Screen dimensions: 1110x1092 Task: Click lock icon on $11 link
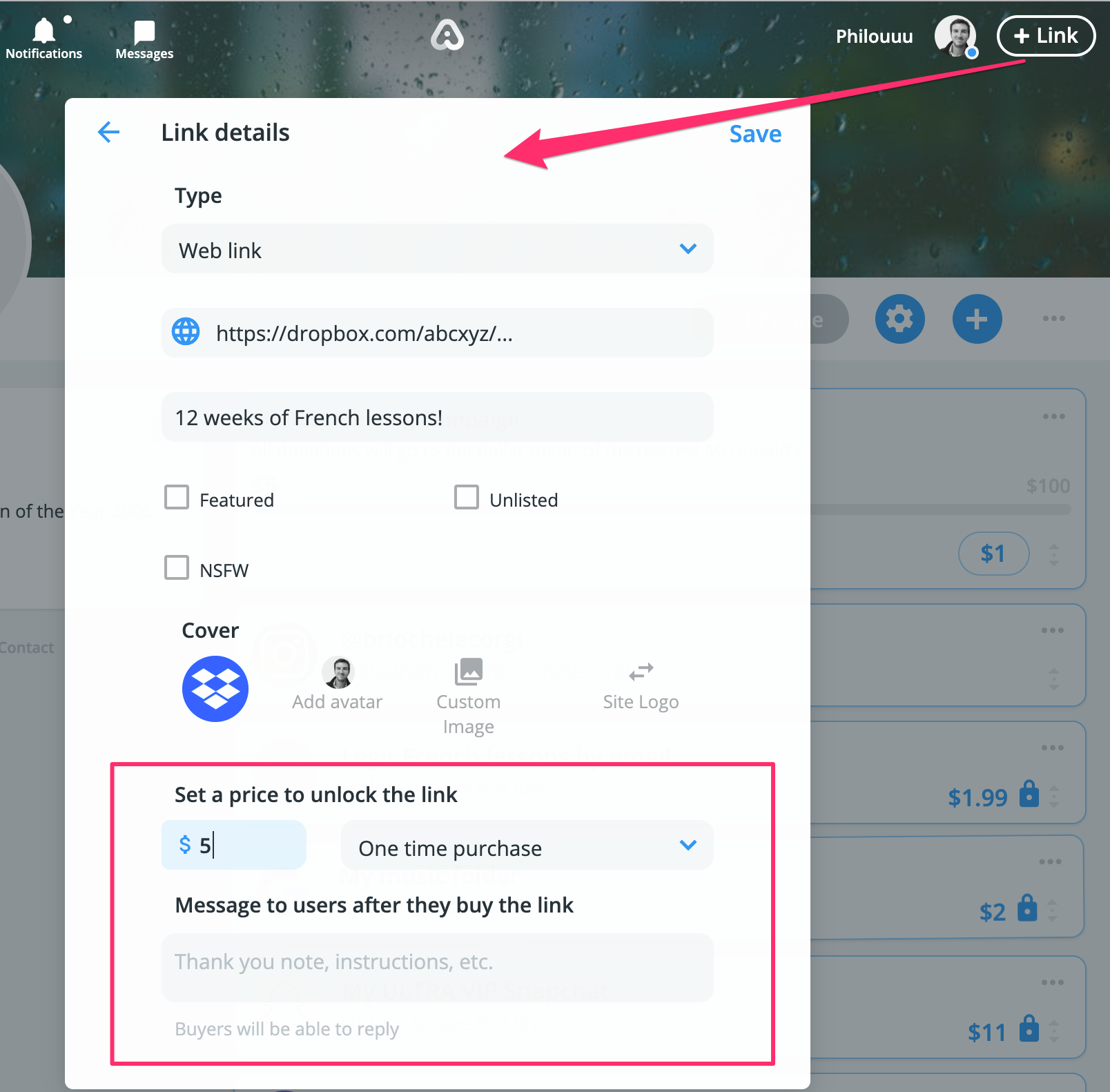click(1029, 1028)
